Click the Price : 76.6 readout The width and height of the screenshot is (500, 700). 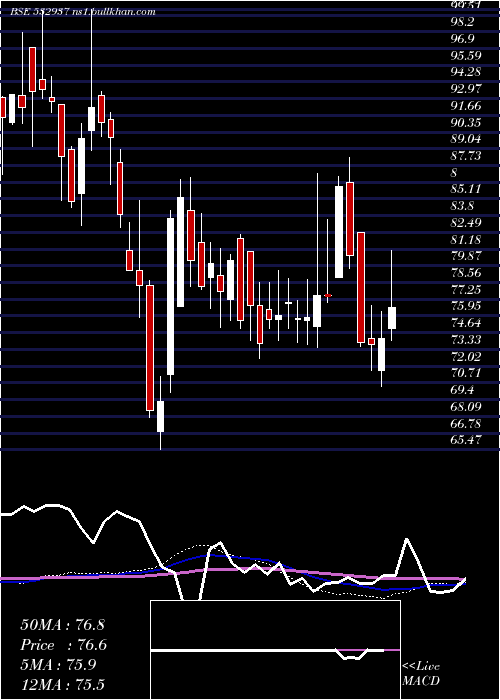coord(64,645)
